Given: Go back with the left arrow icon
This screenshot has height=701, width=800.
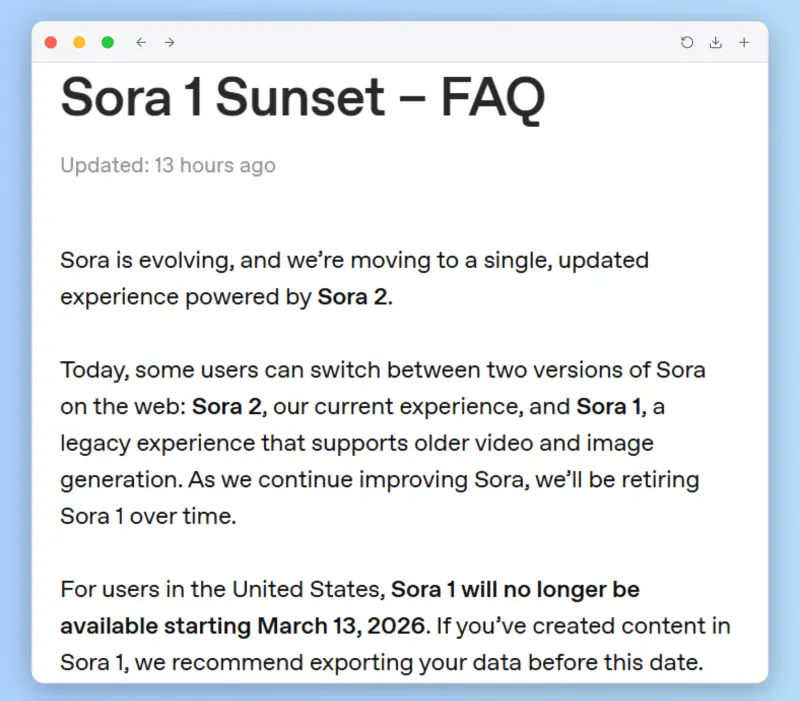Looking at the screenshot, I should [x=141, y=42].
